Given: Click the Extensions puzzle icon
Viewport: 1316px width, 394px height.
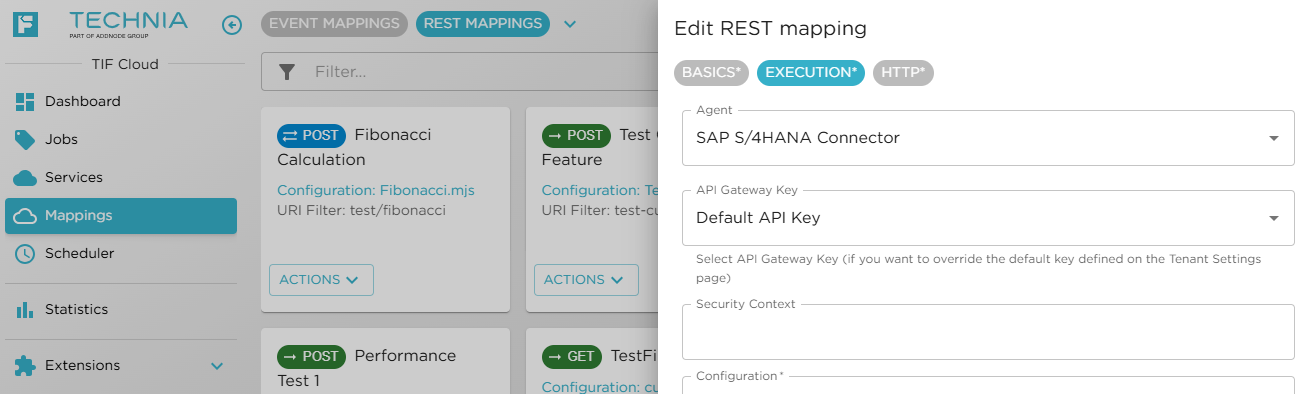Looking at the screenshot, I should 25,365.
